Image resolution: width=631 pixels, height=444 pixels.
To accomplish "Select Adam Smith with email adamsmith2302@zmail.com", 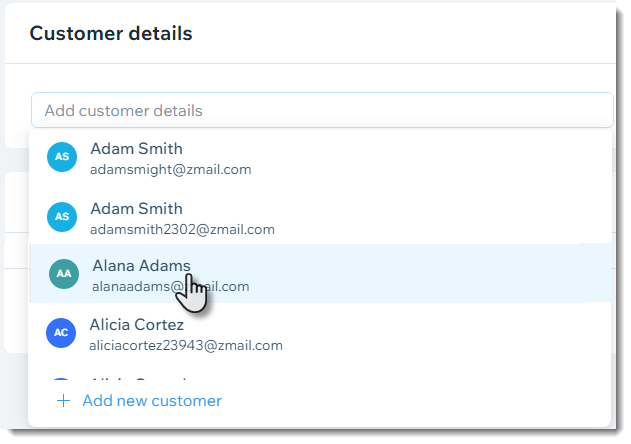I will [320, 218].
